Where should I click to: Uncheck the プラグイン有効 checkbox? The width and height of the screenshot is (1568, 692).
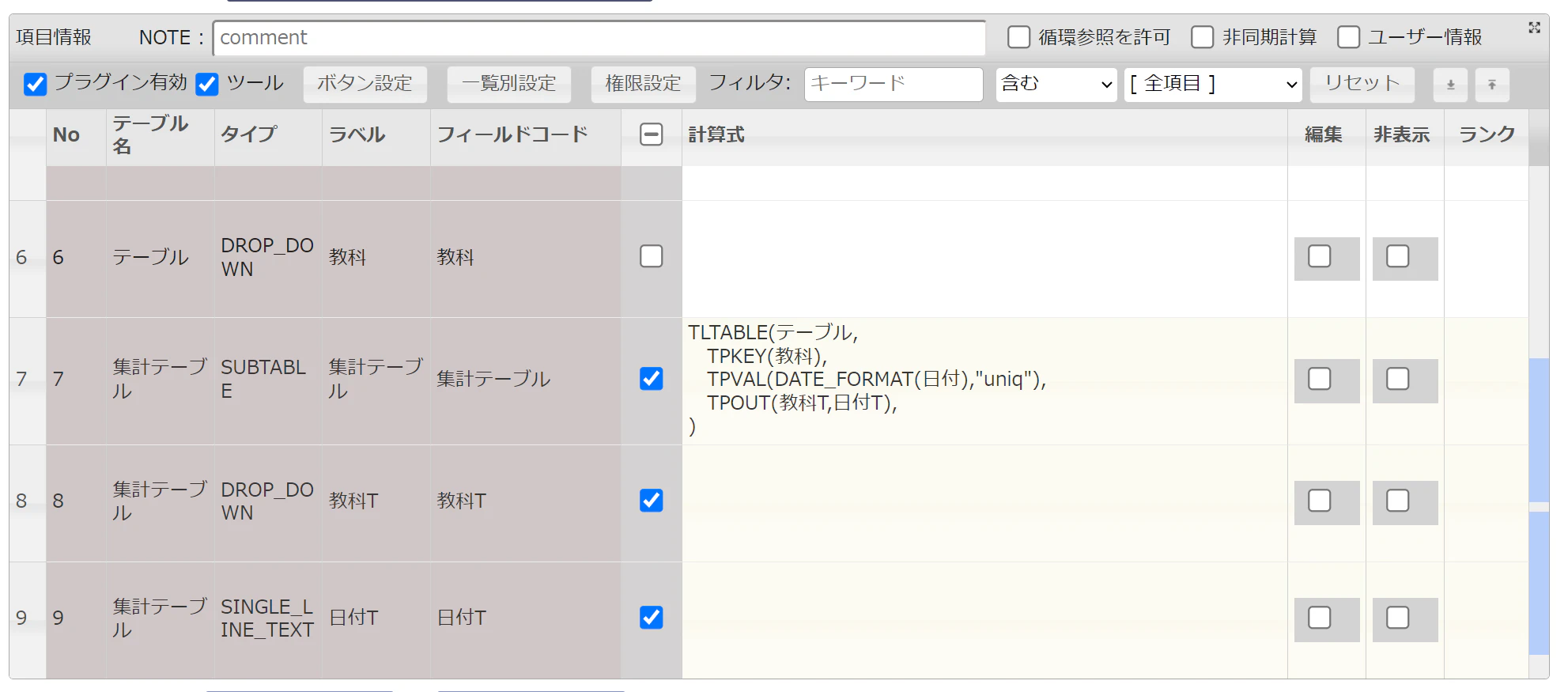[36, 84]
